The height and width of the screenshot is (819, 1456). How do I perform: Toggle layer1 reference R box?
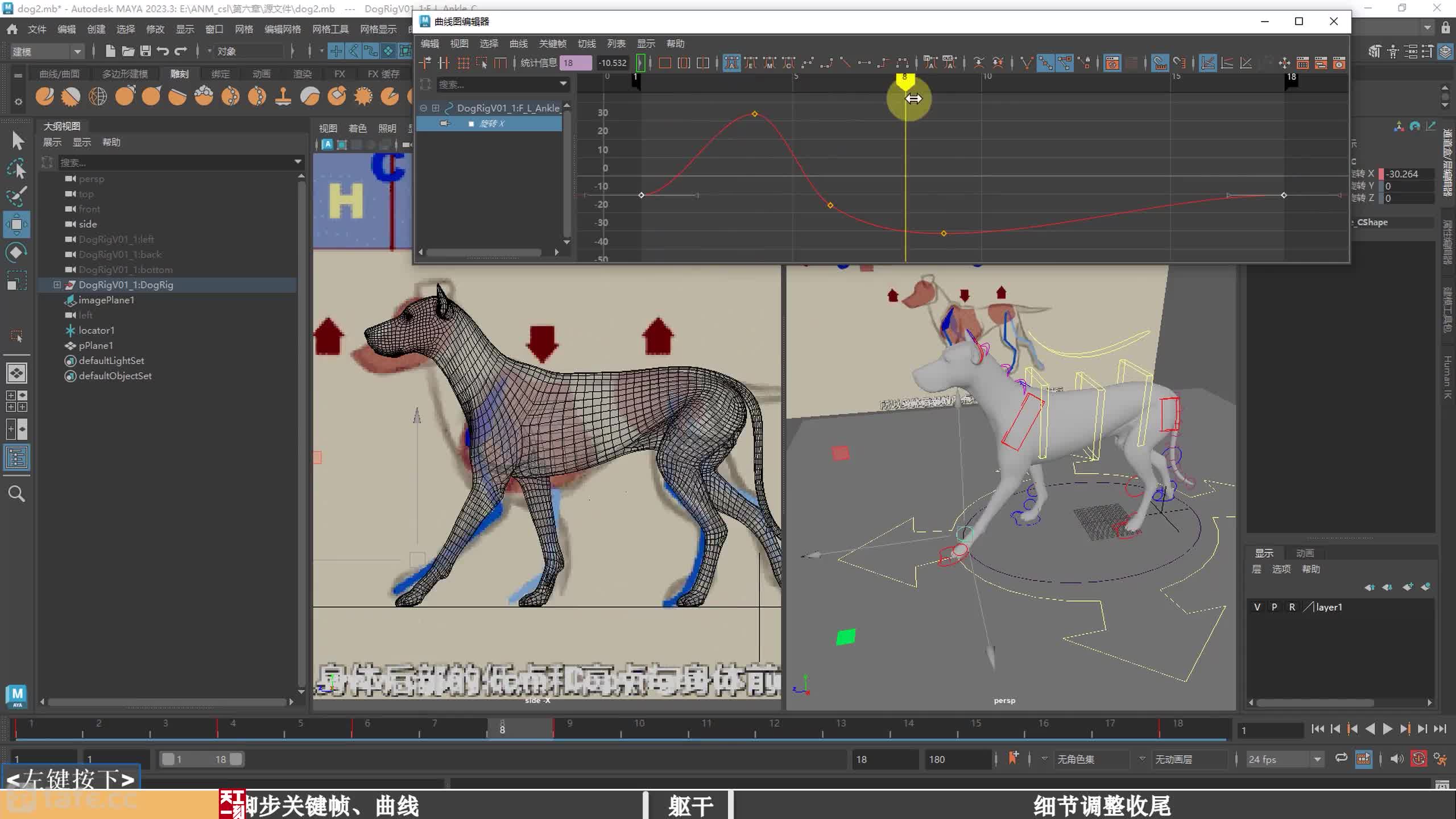(x=1292, y=607)
